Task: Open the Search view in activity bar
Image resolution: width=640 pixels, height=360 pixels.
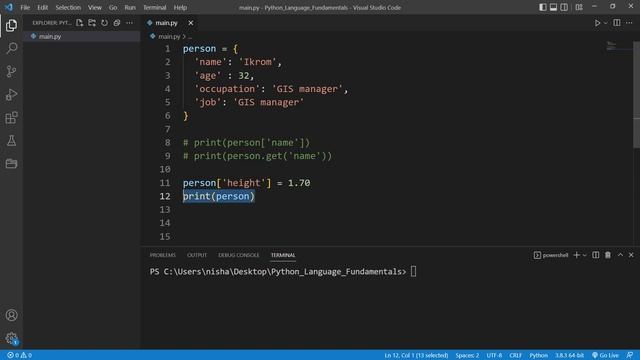Action: pyautogui.click(x=11, y=48)
